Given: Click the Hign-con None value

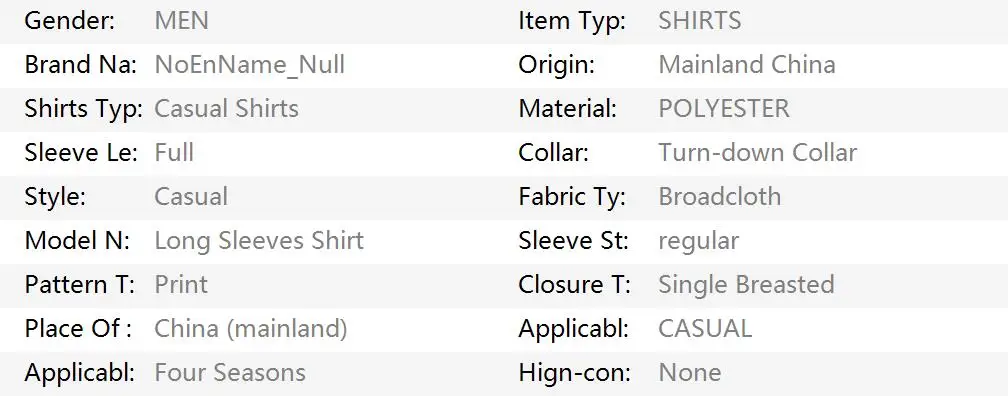Looking at the screenshot, I should pyautogui.click(x=690, y=373).
